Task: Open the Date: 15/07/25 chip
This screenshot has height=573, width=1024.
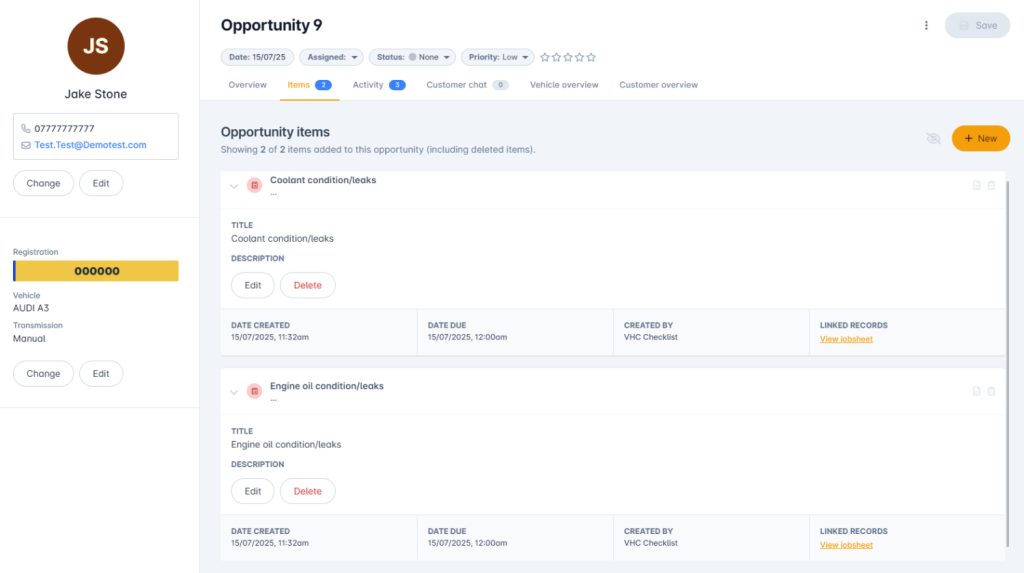Action: pos(257,57)
